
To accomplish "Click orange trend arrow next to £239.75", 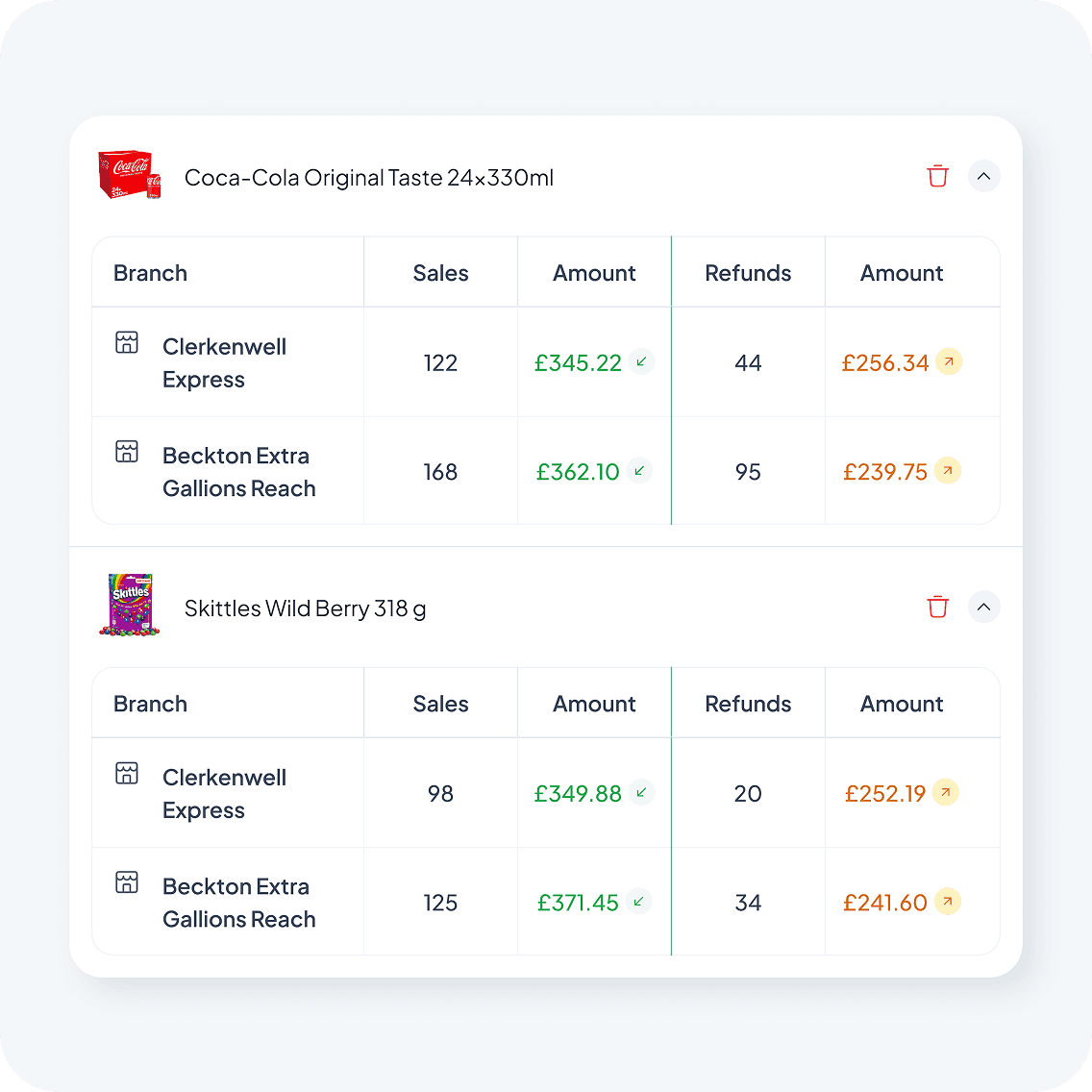I will coord(947,471).
